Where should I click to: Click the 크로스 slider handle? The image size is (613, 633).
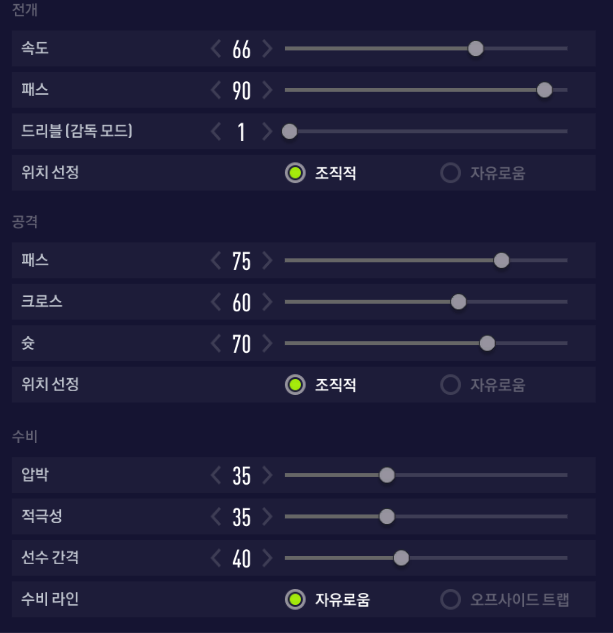(458, 301)
